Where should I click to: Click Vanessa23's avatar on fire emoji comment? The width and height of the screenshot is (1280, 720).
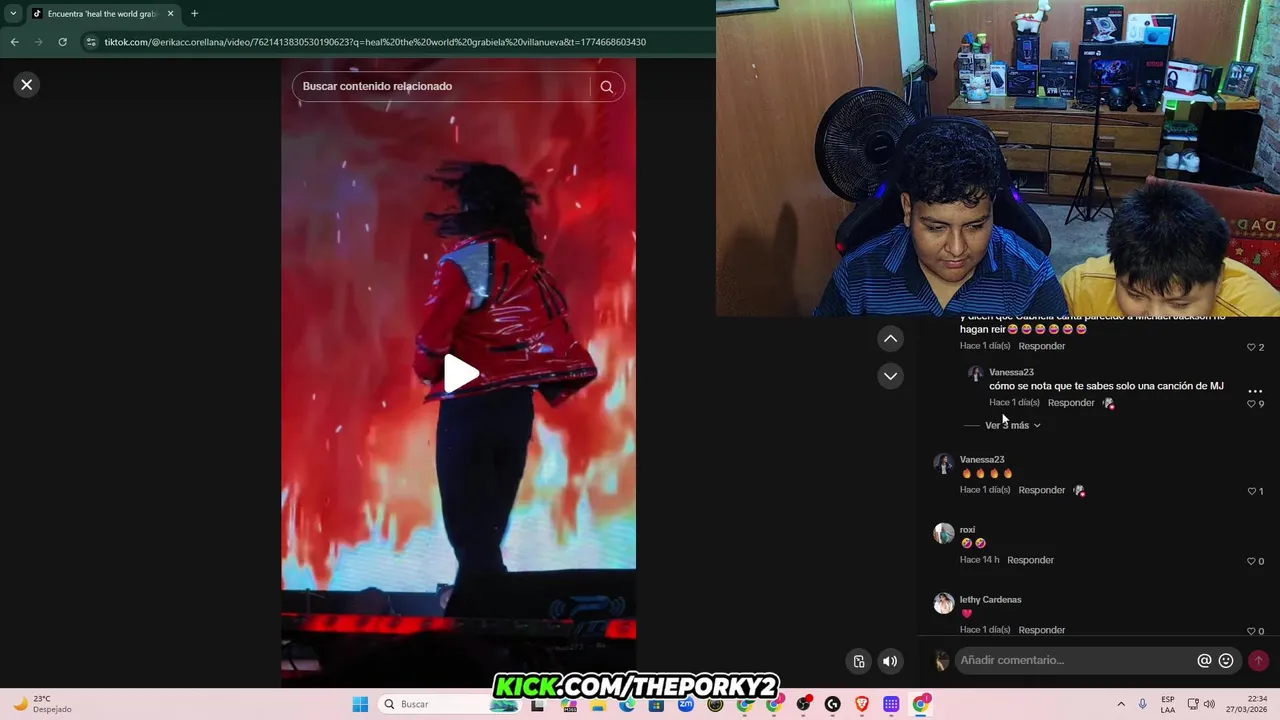pos(943,463)
